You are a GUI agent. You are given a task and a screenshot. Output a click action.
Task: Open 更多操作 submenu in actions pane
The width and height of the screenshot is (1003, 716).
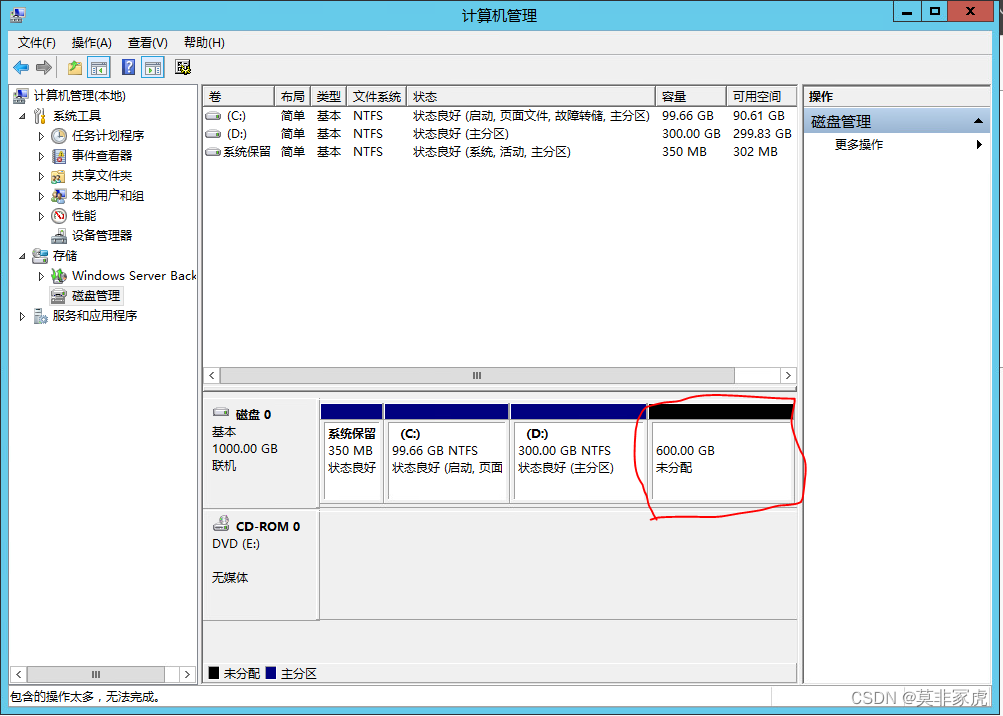(x=896, y=145)
